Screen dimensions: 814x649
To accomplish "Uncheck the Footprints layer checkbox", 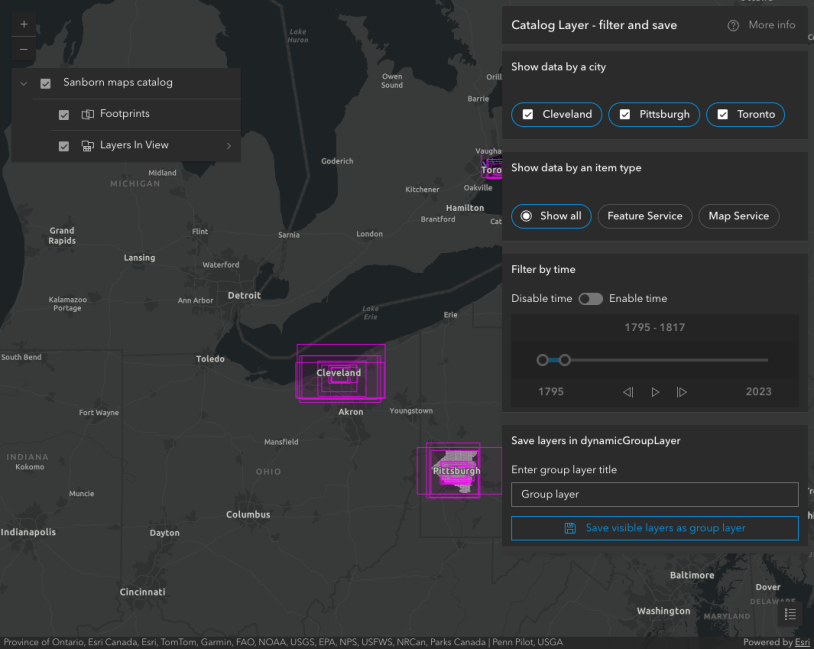I will (64, 115).
